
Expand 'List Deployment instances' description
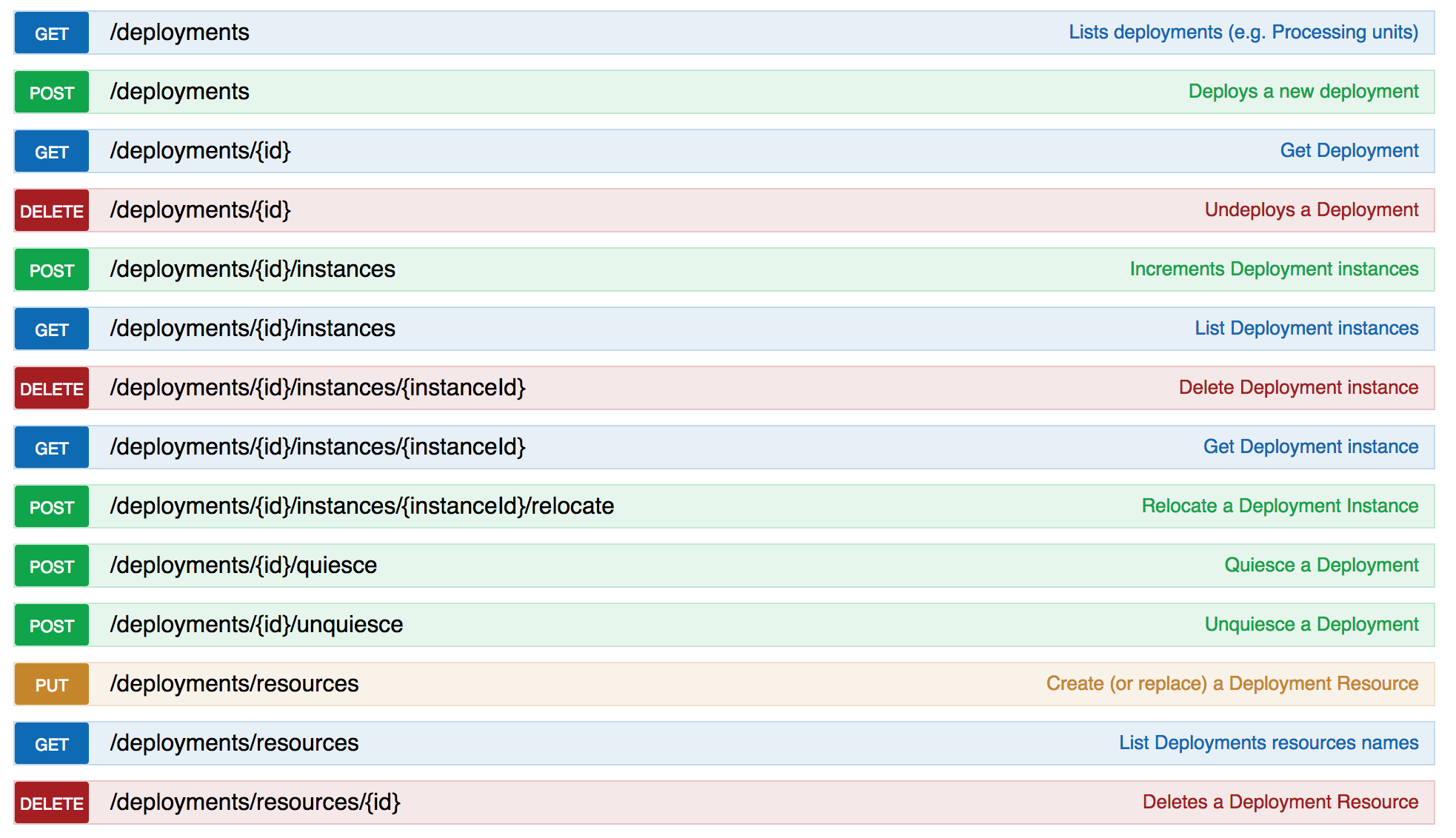(x=1306, y=329)
